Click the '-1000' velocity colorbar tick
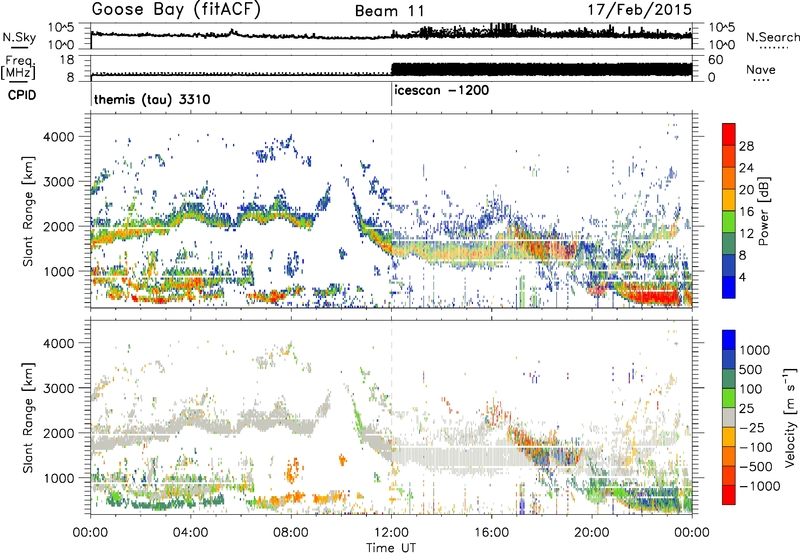This screenshot has width=800, height=554. coord(759,486)
